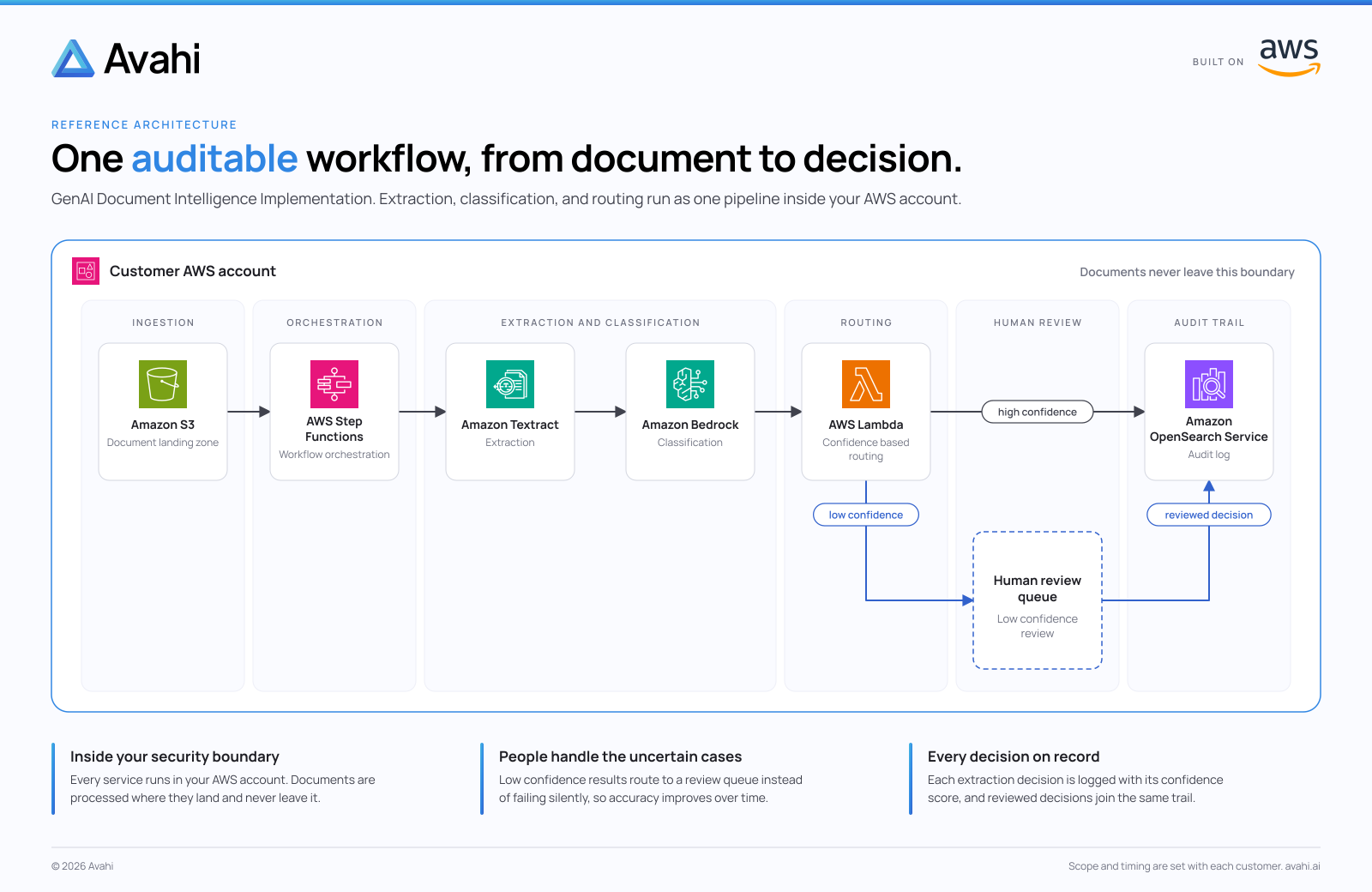Click the Scope and timing footer text ending avahi.ai
This screenshot has width=1372, height=892.
point(1194,866)
